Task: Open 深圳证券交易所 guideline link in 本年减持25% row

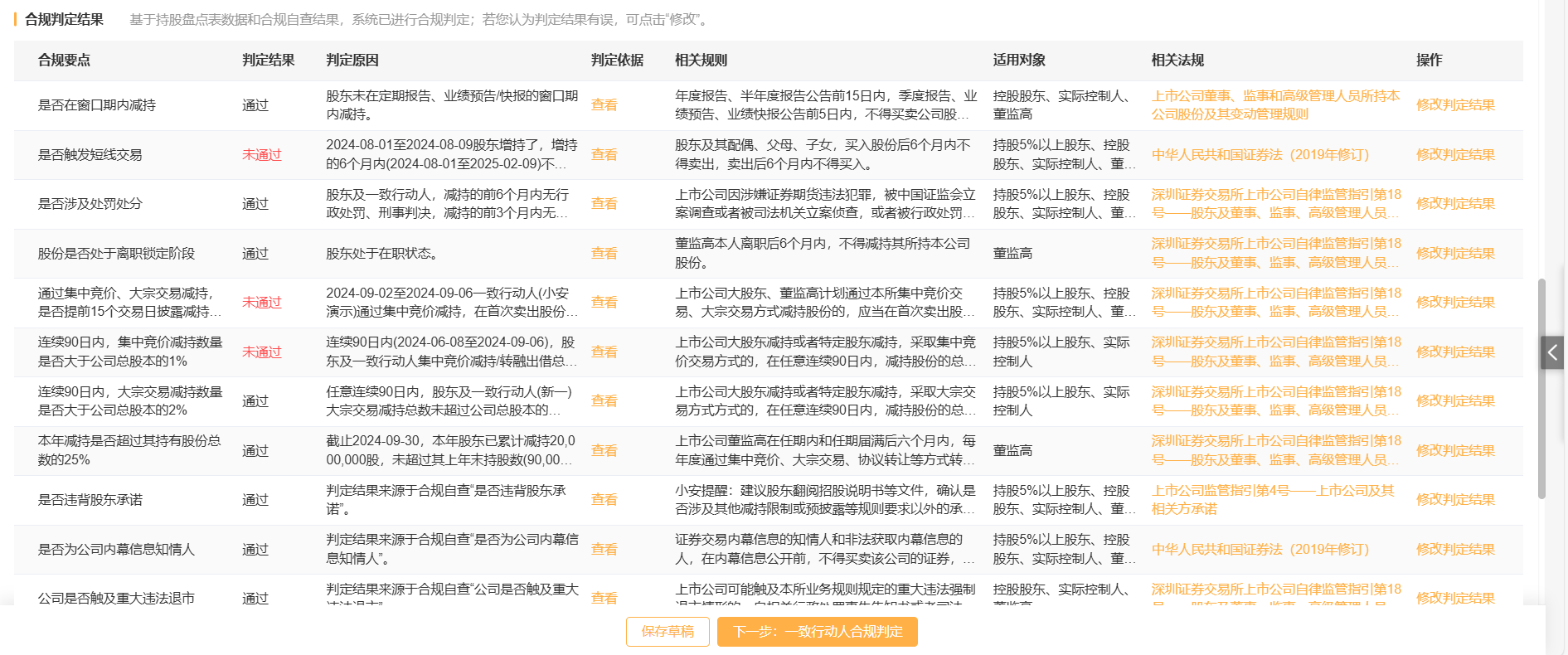Action: click(1276, 451)
